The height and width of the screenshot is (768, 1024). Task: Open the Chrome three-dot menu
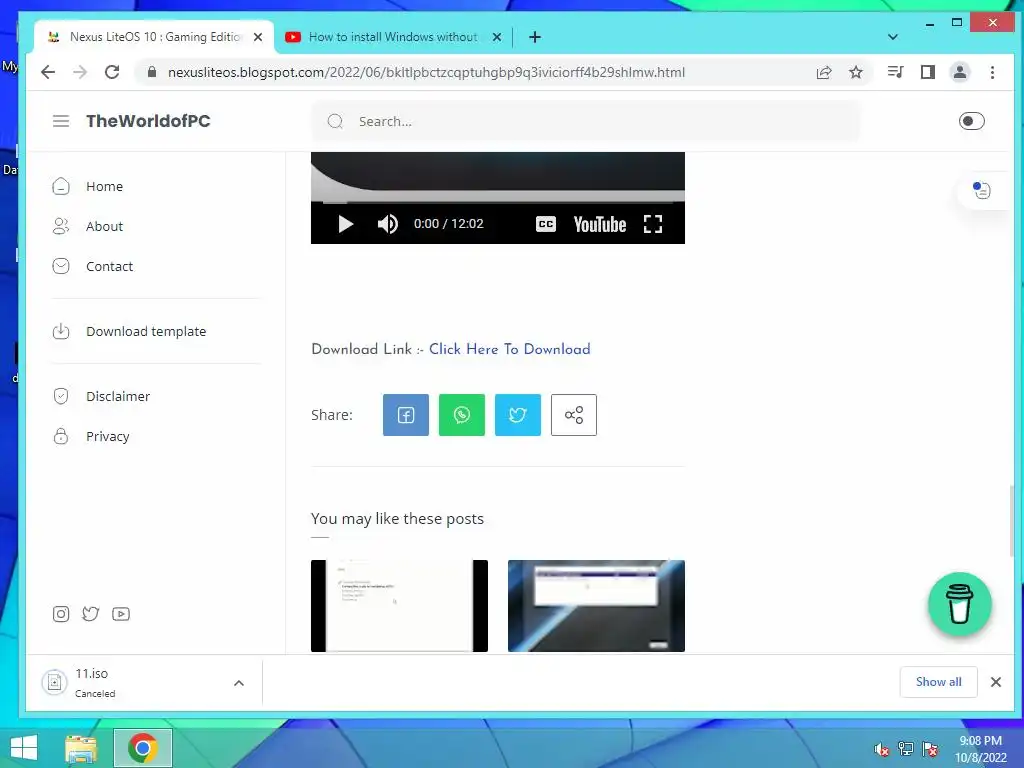(992, 72)
